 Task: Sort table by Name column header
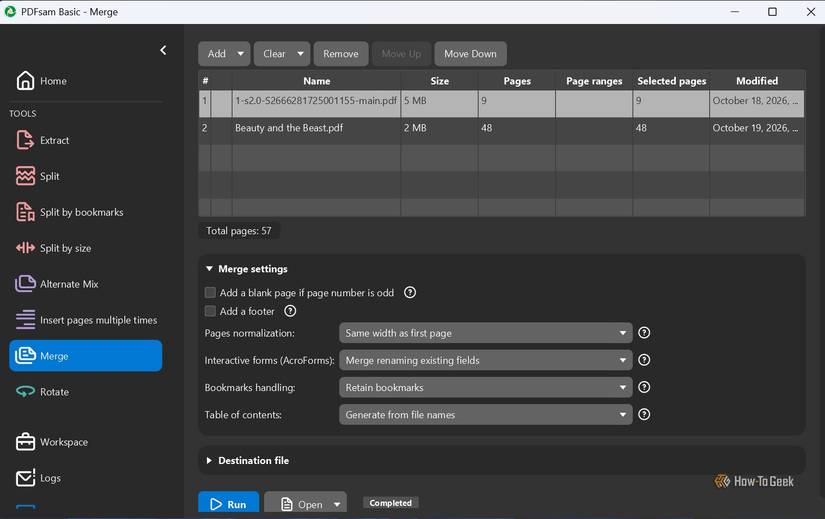[317, 81]
